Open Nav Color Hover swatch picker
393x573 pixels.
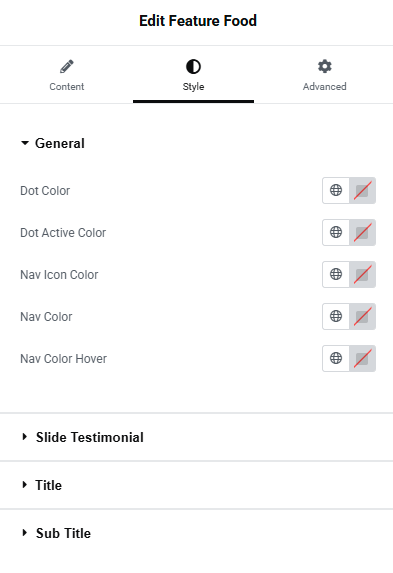[362, 358]
